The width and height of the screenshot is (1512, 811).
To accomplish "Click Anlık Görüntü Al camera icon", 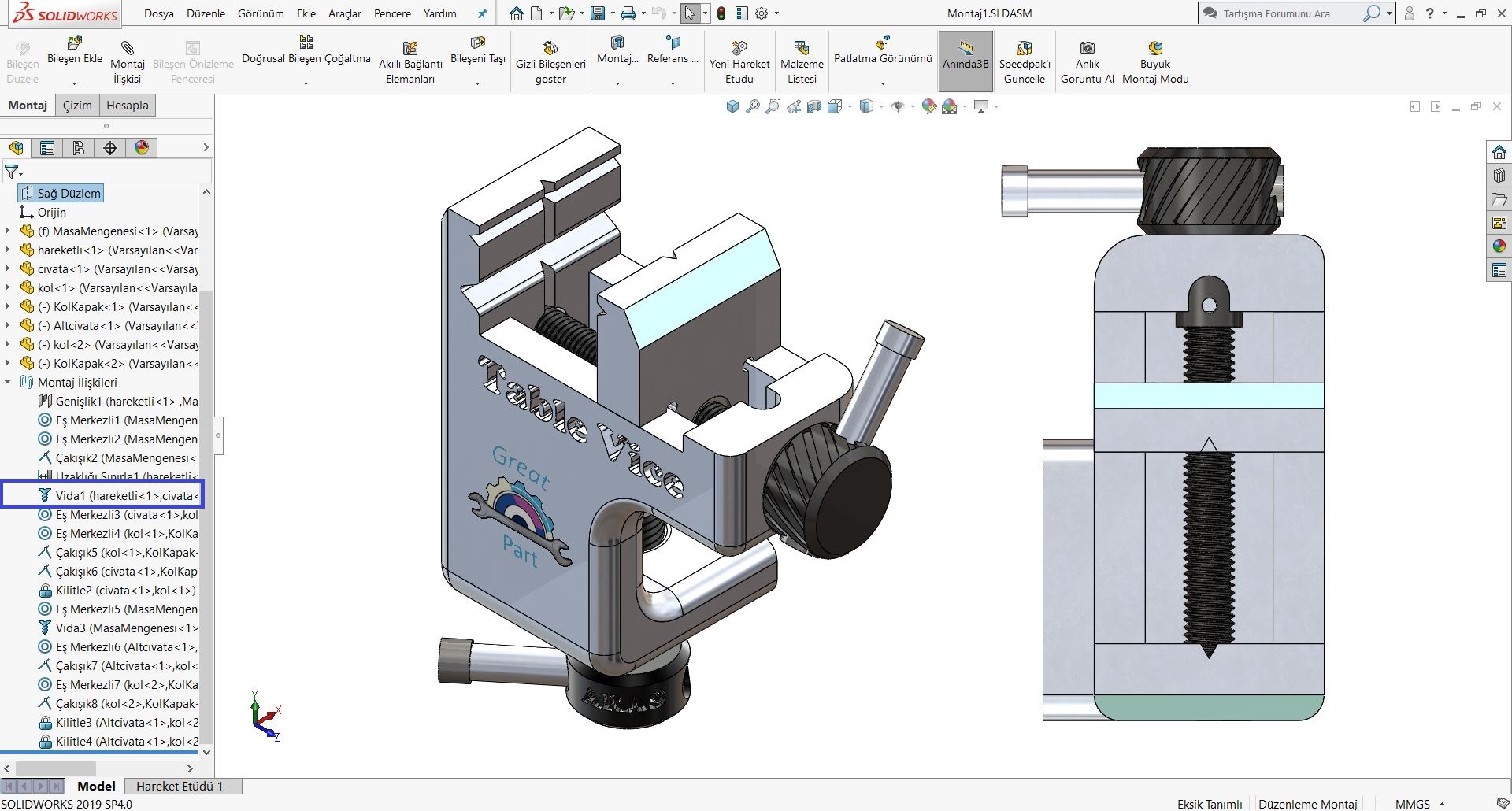I will 1087,48.
